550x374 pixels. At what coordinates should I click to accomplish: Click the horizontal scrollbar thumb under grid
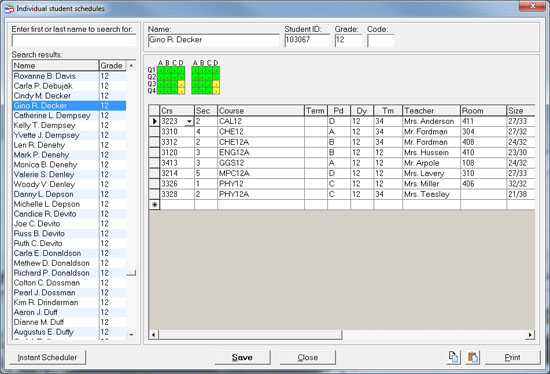click(250, 335)
